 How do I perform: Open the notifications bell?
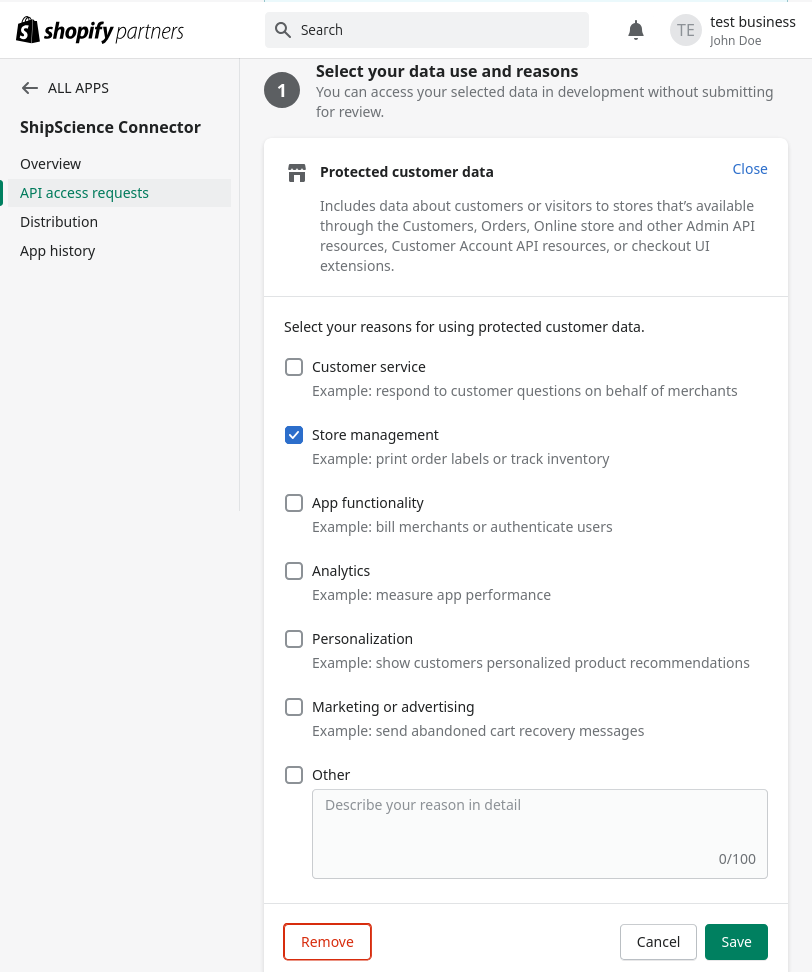pyautogui.click(x=635, y=30)
